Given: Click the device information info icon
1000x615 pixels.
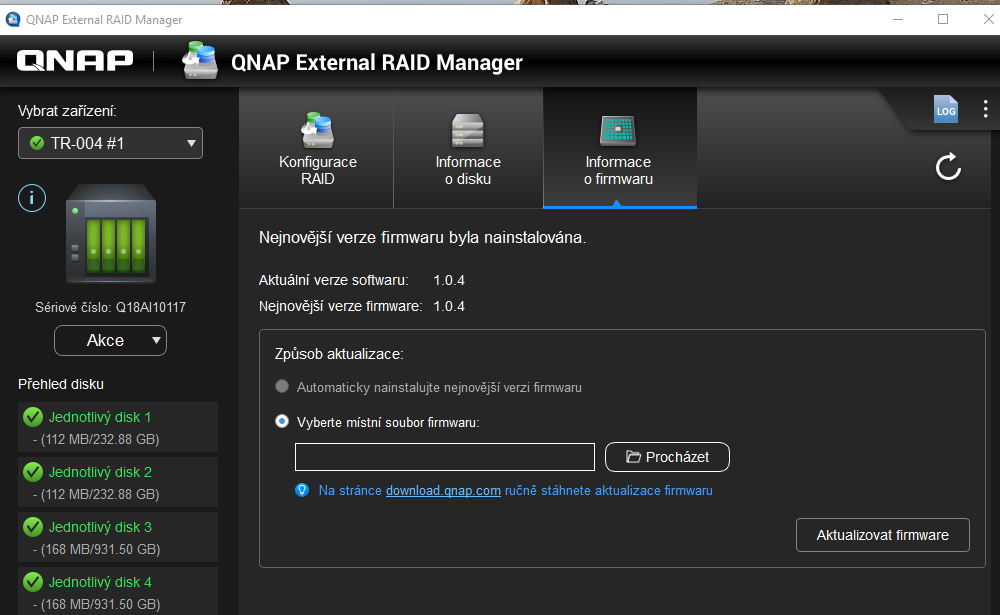Looking at the screenshot, I should click(x=31, y=197).
